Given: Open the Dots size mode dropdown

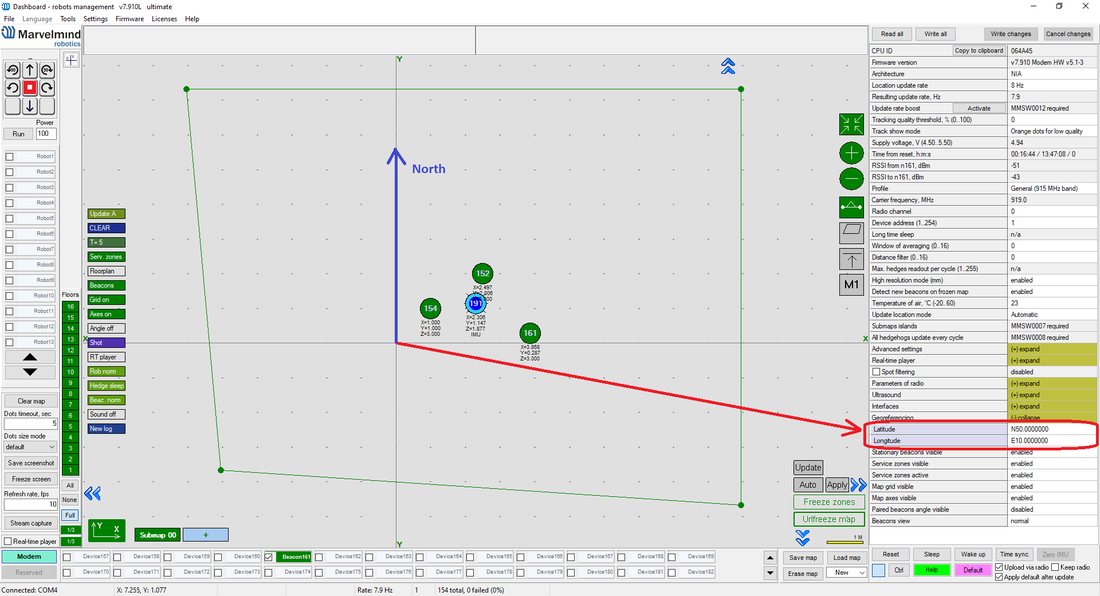Looking at the screenshot, I should 29,447.
